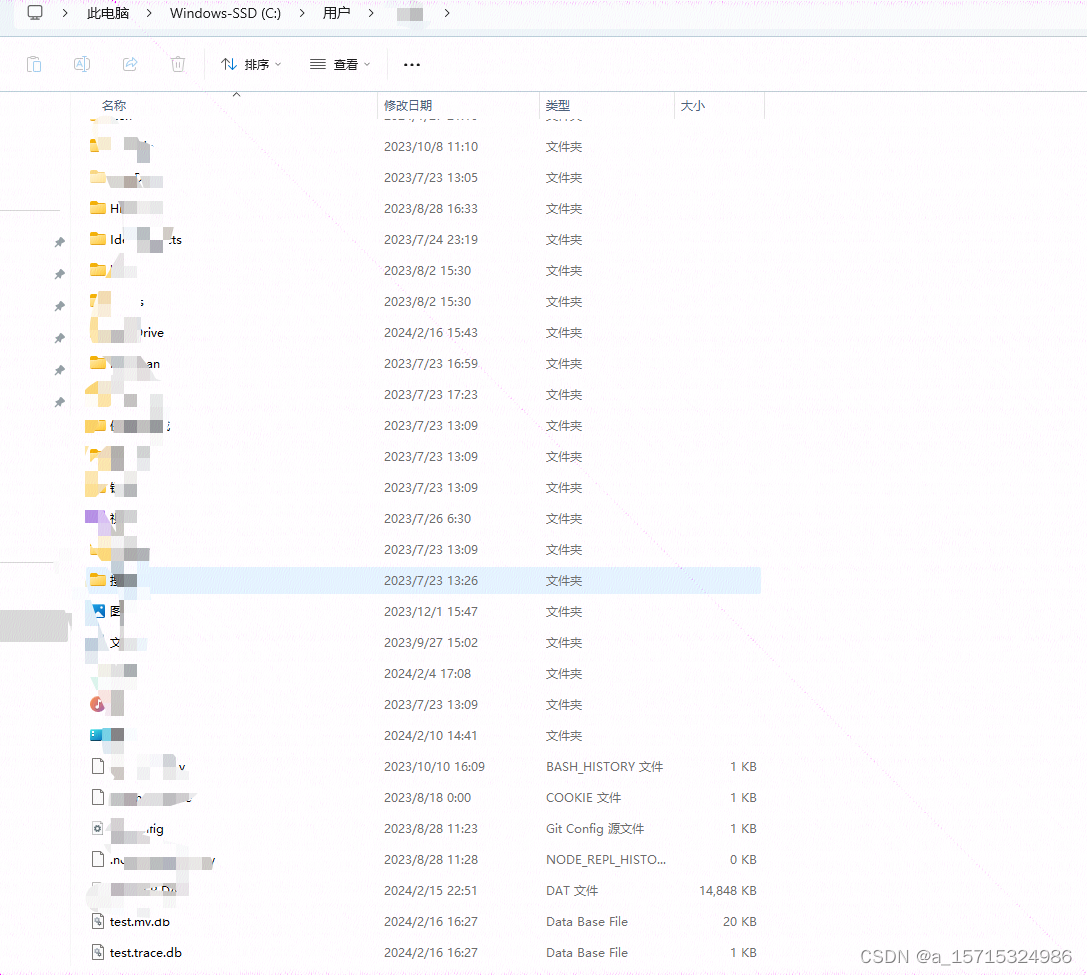This screenshot has height=975, width=1087.
Task: Open the 排序 sort dropdown
Action: tap(251, 63)
